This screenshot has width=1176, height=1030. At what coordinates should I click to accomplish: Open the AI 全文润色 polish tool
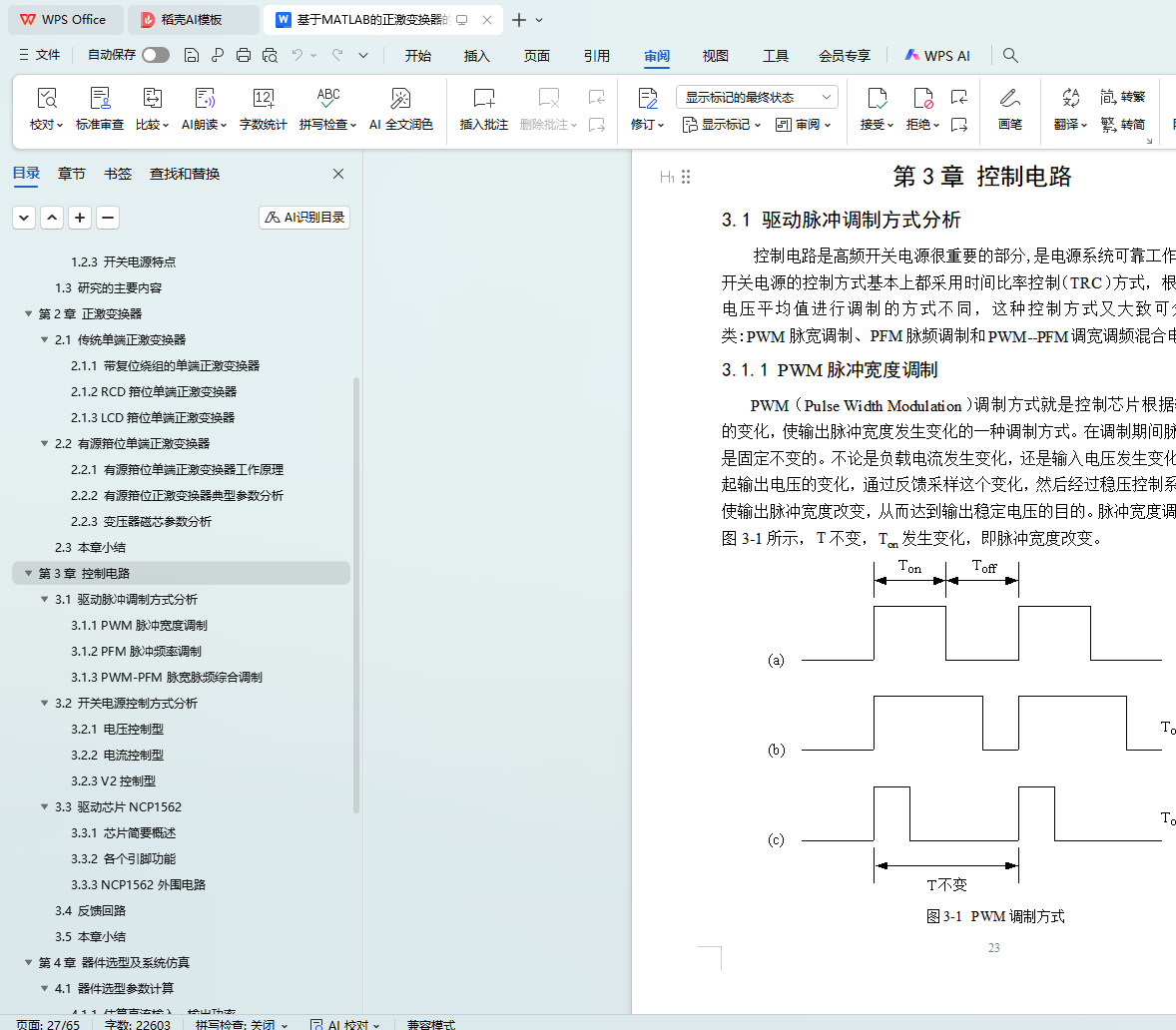click(400, 99)
